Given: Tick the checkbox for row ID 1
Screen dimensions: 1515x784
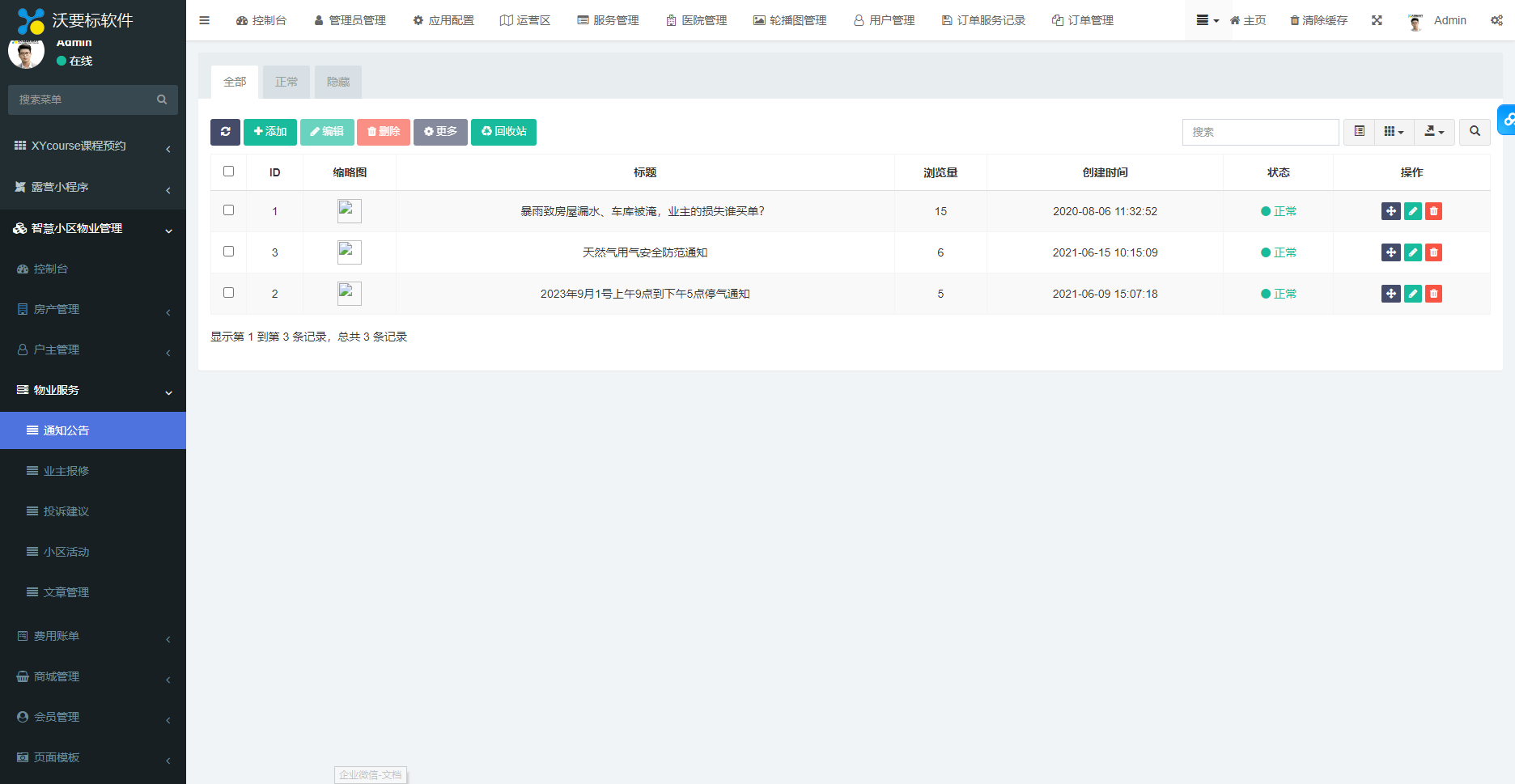Looking at the screenshot, I should (228, 210).
